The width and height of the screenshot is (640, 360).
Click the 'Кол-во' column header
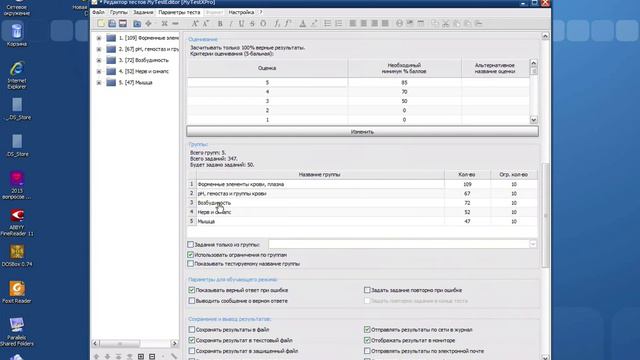coord(467,175)
